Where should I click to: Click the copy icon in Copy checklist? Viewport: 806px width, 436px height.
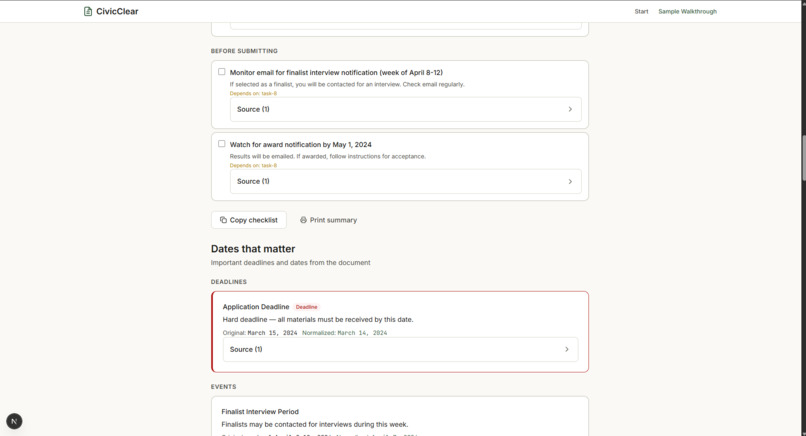pyautogui.click(x=223, y=220)
